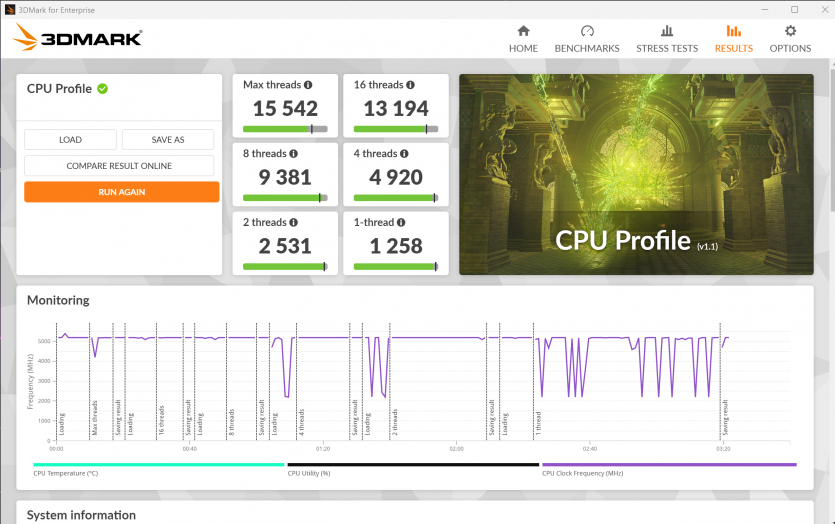
Task: Click info icon beside 8 threads
Action: click(293, 154)
